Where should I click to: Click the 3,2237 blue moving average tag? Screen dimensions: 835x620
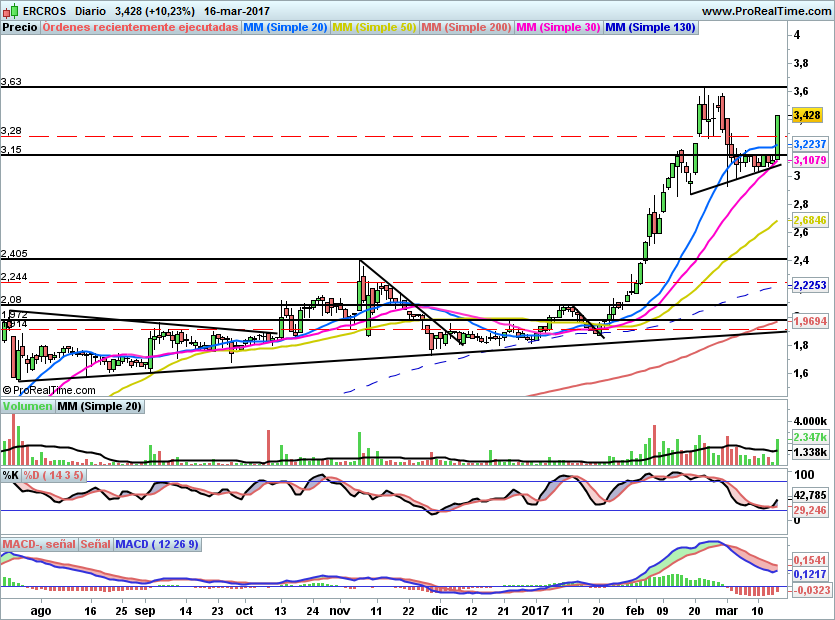[810, 144]
